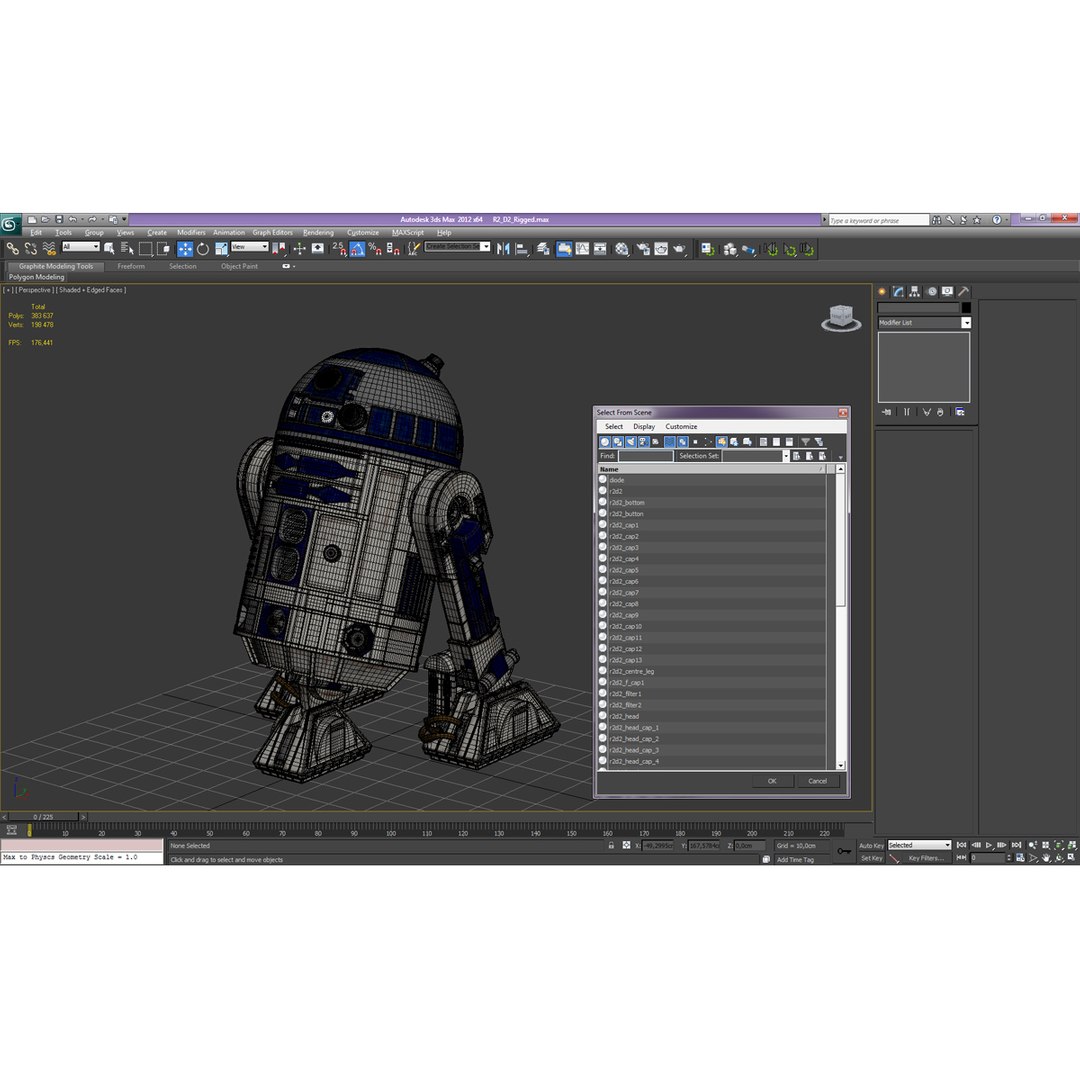The image size is (1080, 1080).
Task: Expand the quick access toolbar customize arrow
Action: (x=125, y=219)
